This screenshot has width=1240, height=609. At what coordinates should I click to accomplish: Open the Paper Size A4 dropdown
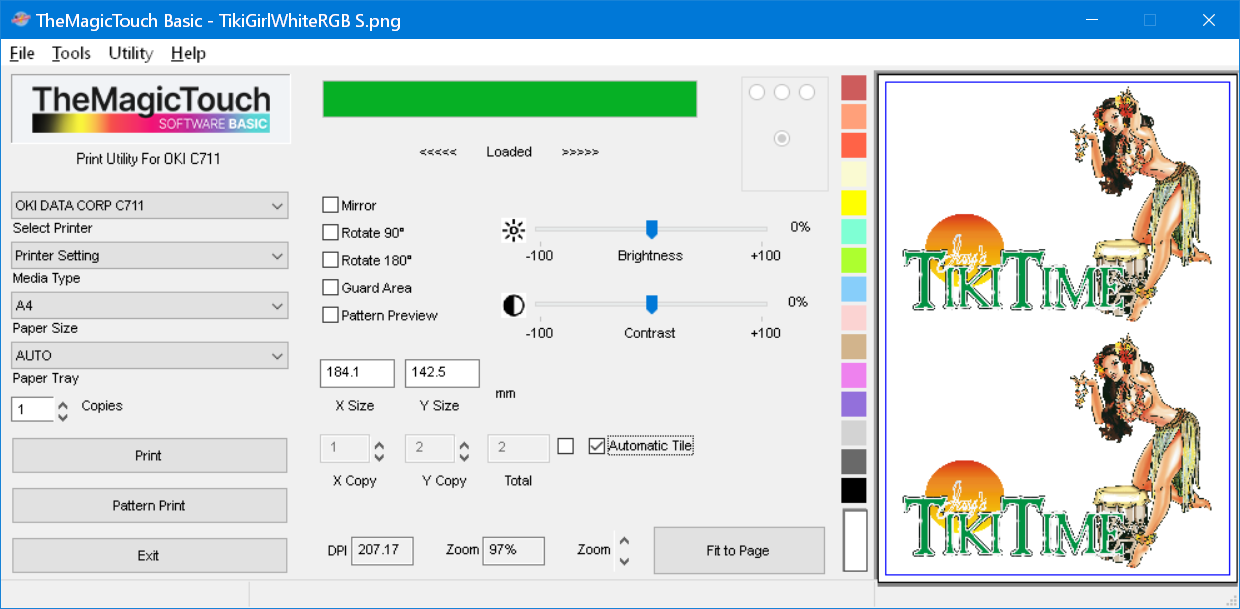pos(150,305)
